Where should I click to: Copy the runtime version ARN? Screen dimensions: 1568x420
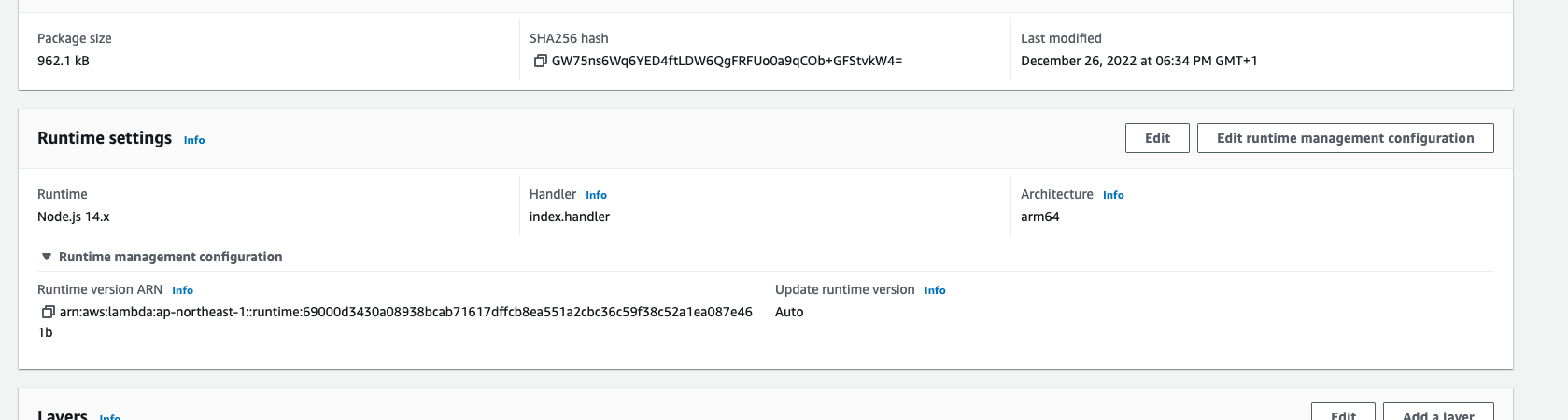pyautogui.click(x=48, y=313)
